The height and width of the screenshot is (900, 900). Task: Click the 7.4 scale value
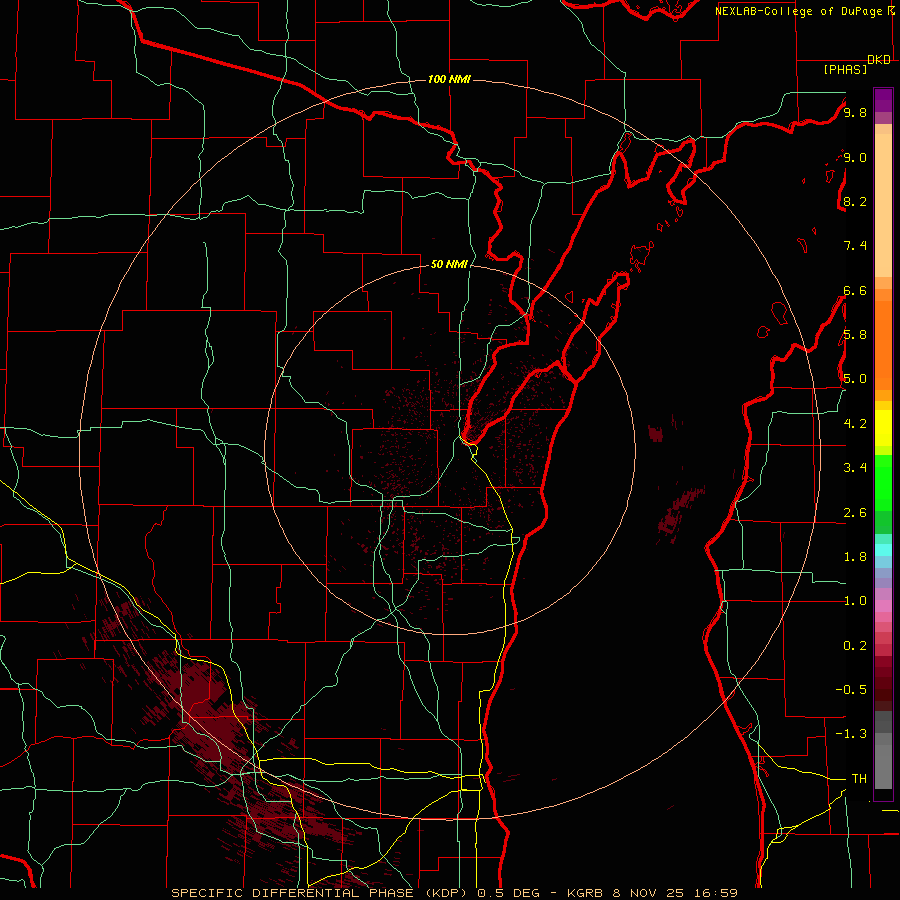point(855,246)
